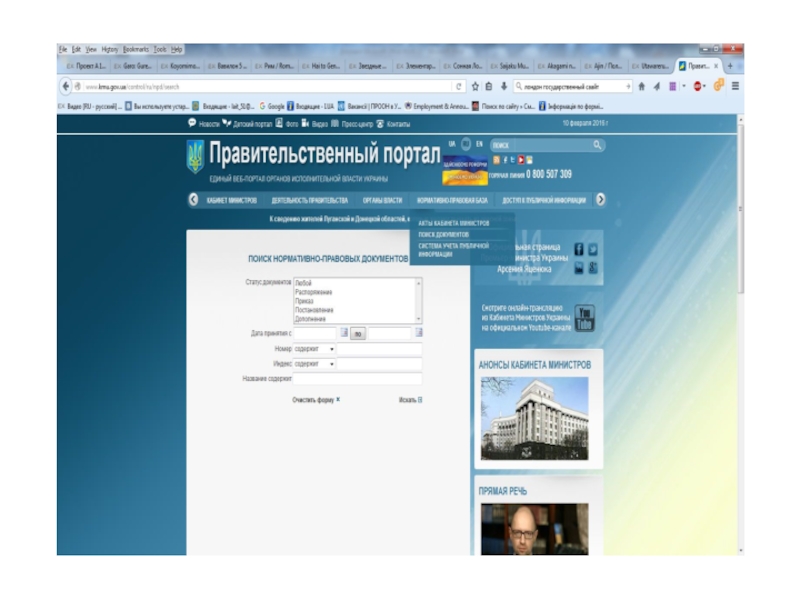Image resolution: width=800 pixels, height=600 pixels.
Task: Click the browser URL address bar
Action: click(x=266, y=87)
